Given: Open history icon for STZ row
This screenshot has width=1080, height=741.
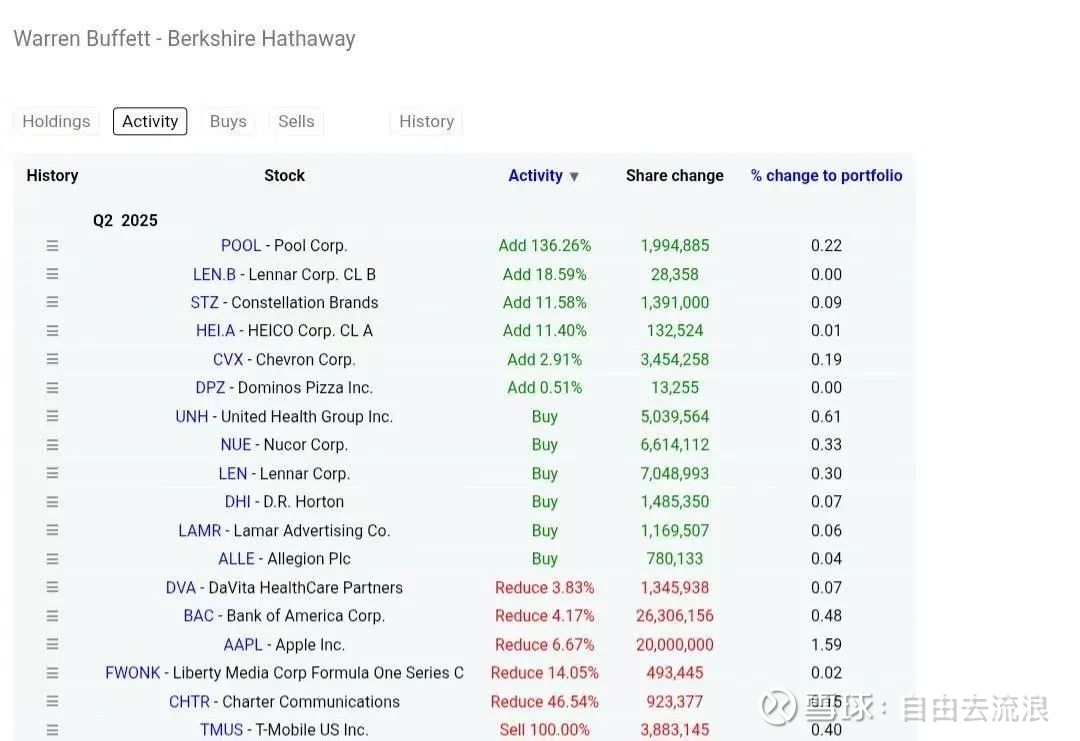Looking at the screenshot, I should tap(52, 302).
